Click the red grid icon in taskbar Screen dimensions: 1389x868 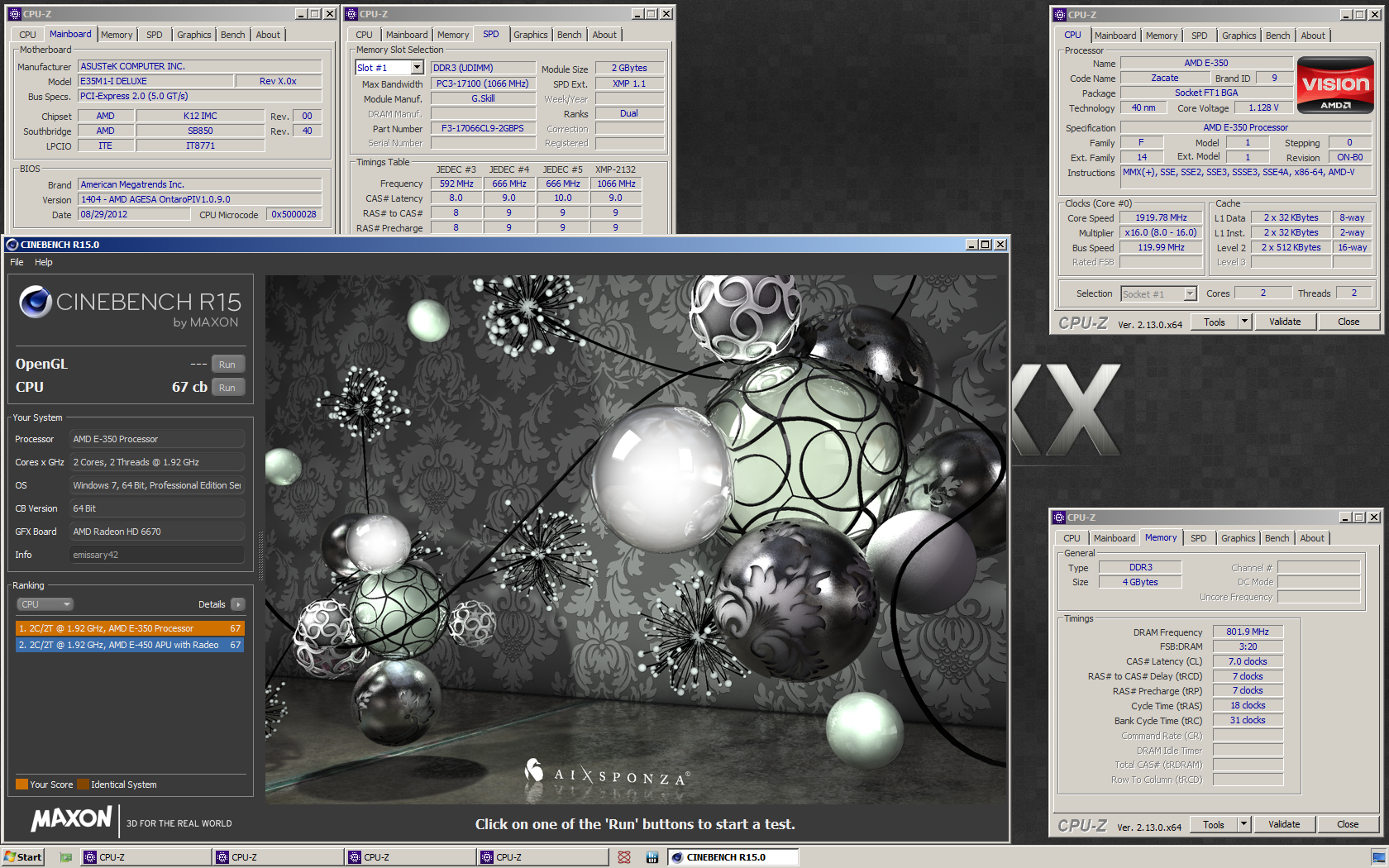pyautogui.click(x=624, y=857)
